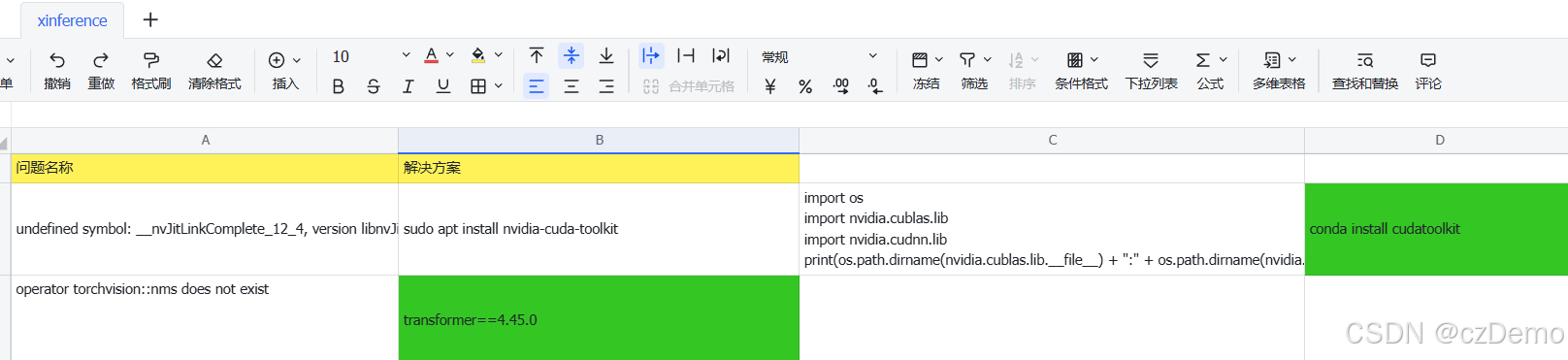
Task: Open comments (评论) icon
Action: click(1428, 60)
